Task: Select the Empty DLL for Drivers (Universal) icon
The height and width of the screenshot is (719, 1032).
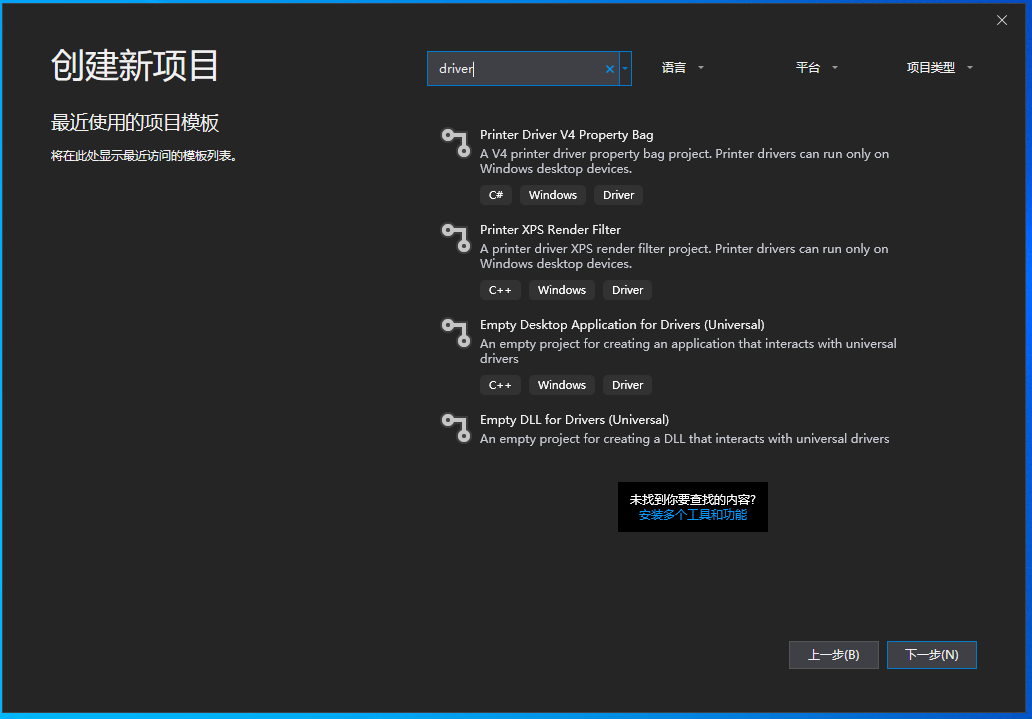Action: coord(456,428)
